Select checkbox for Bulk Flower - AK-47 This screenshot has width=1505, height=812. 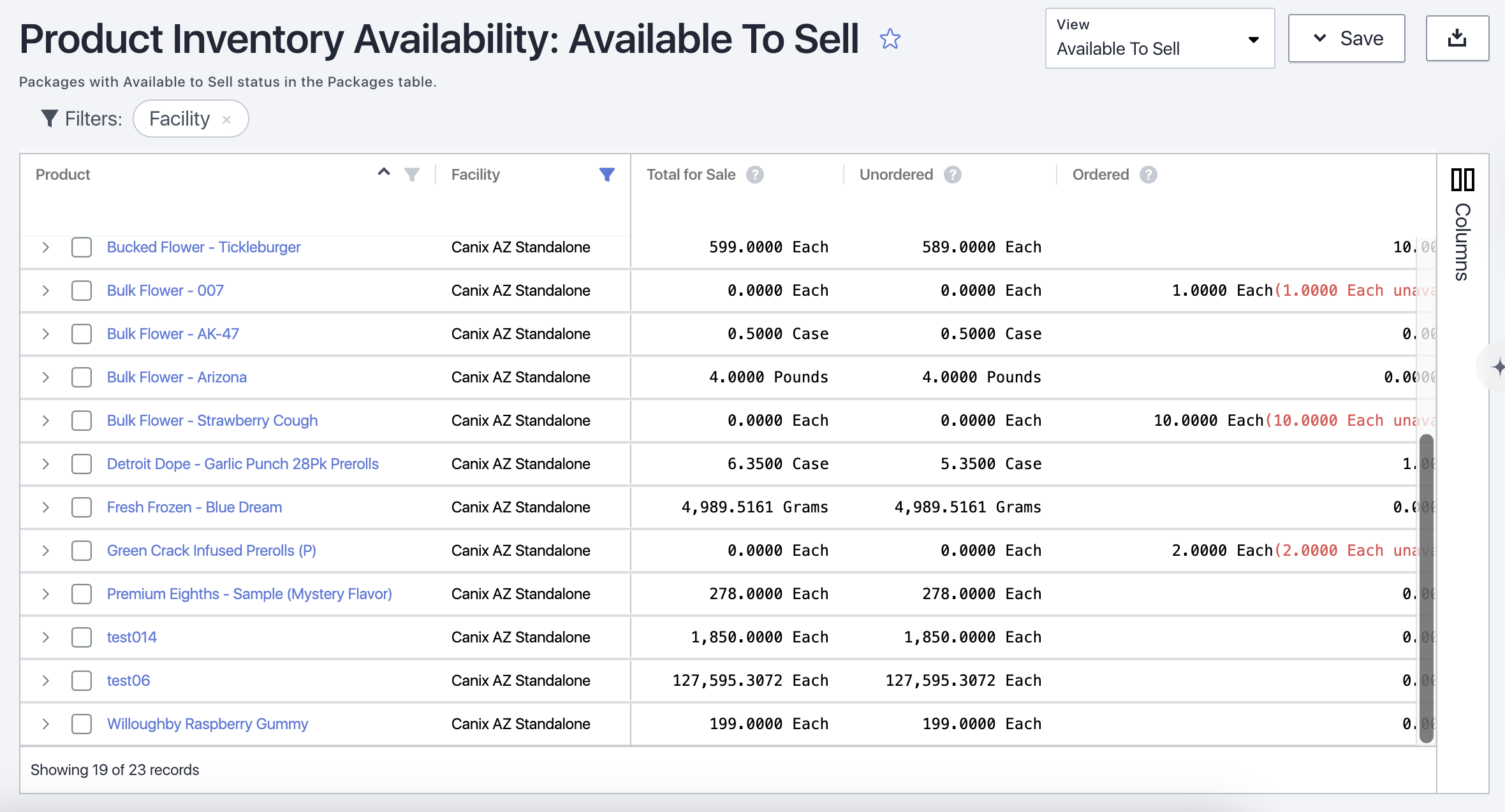click(x=82, y=334)
